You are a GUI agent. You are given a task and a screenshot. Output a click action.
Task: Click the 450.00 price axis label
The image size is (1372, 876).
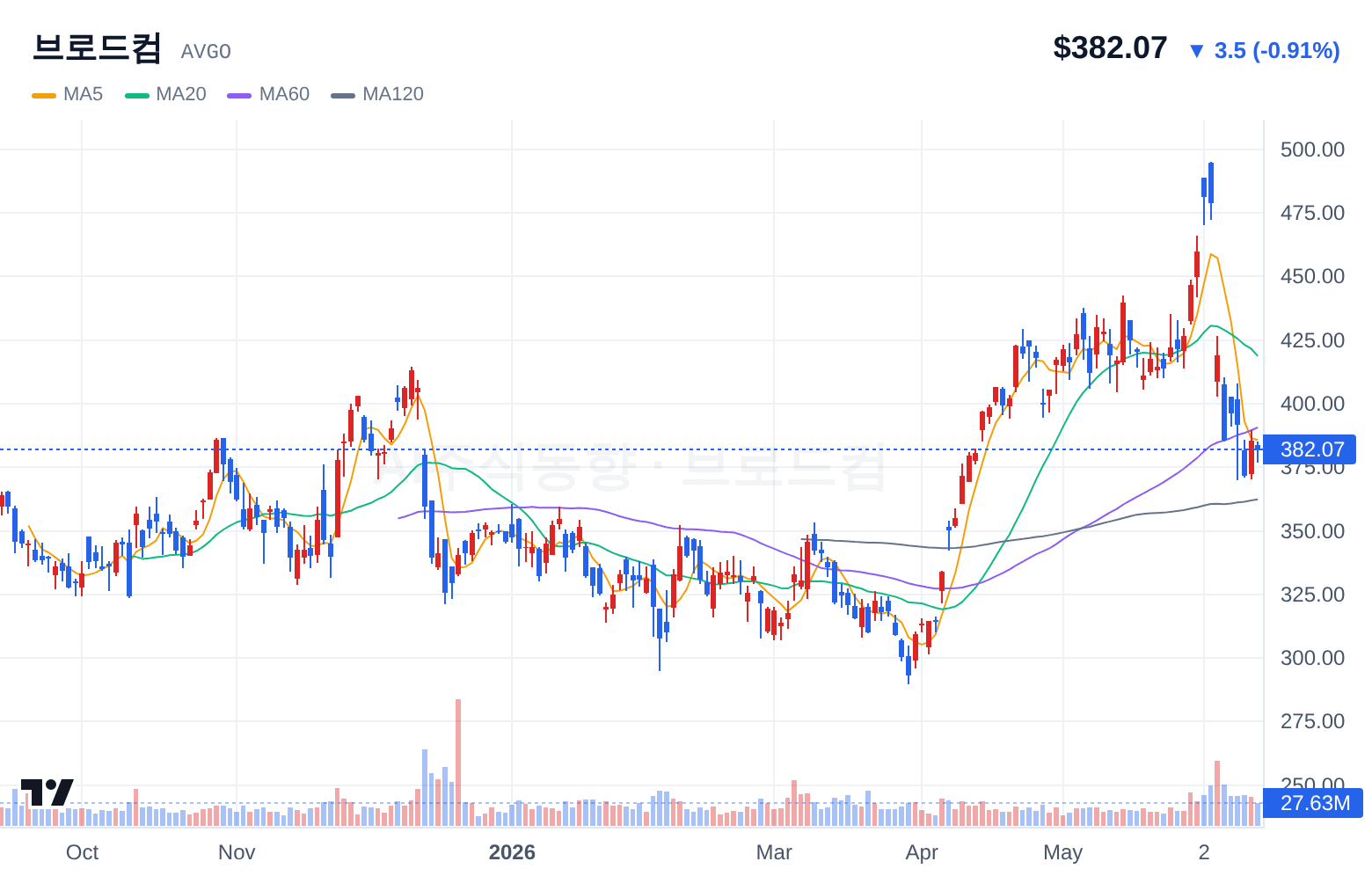pos(1312,276)
